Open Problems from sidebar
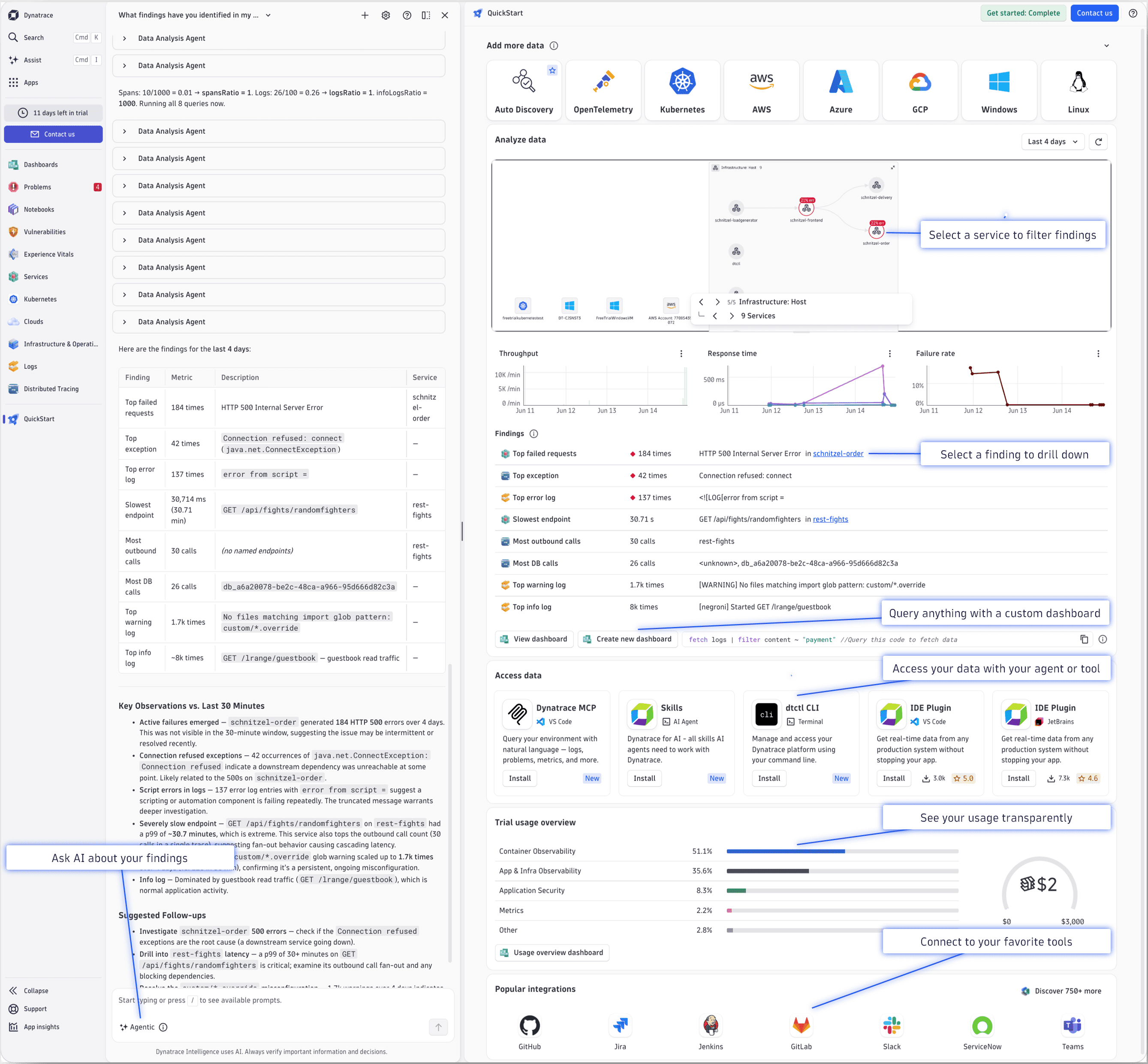Screen dimensions: 1148x1064 pos(37,187)
